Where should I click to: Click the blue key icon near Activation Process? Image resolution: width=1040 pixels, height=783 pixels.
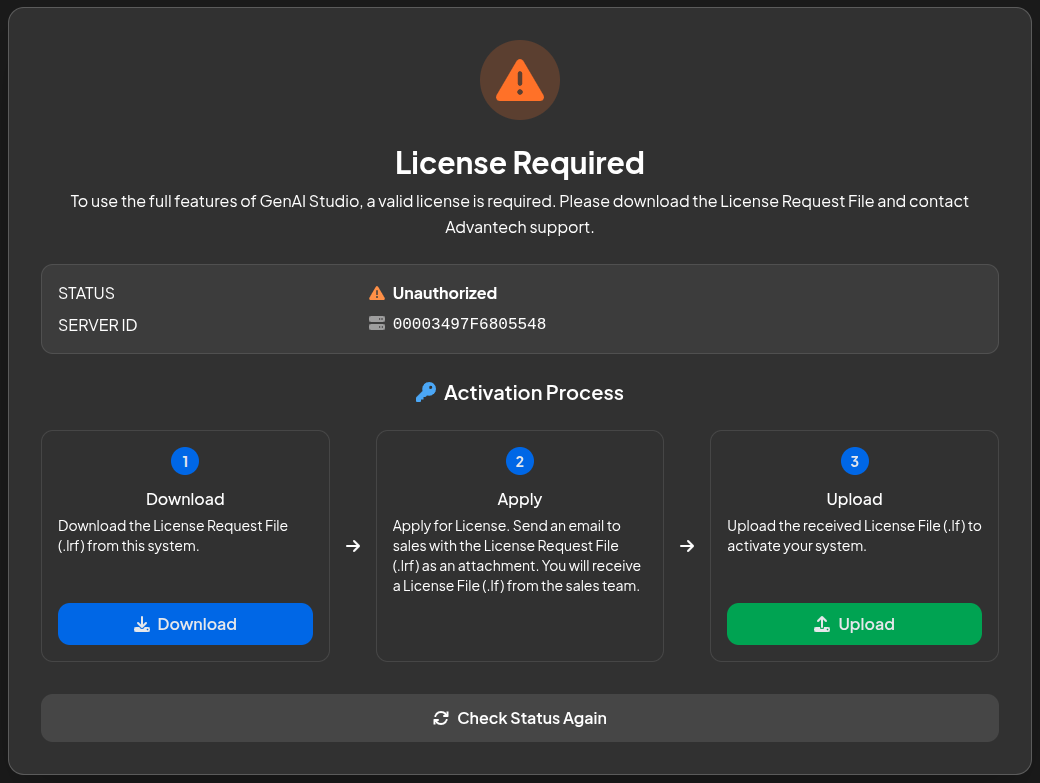426,392
